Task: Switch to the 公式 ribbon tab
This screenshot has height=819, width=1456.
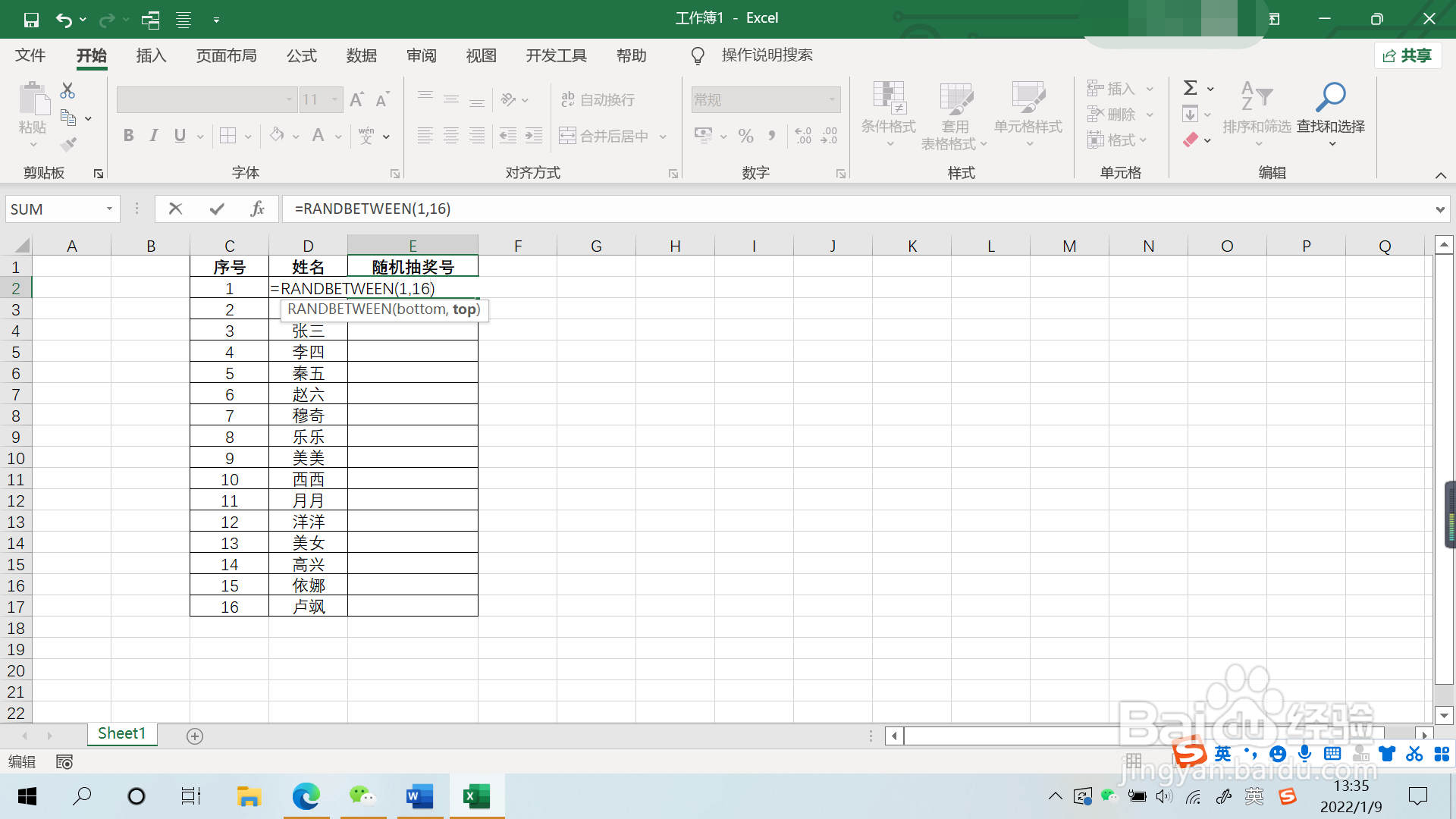Action: [x=301, y=55]
